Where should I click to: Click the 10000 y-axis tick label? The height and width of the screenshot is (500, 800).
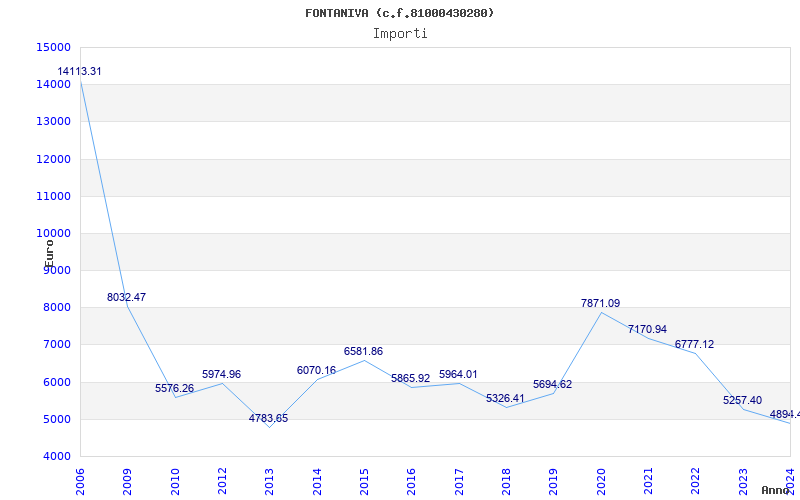(x=54, y=234)
